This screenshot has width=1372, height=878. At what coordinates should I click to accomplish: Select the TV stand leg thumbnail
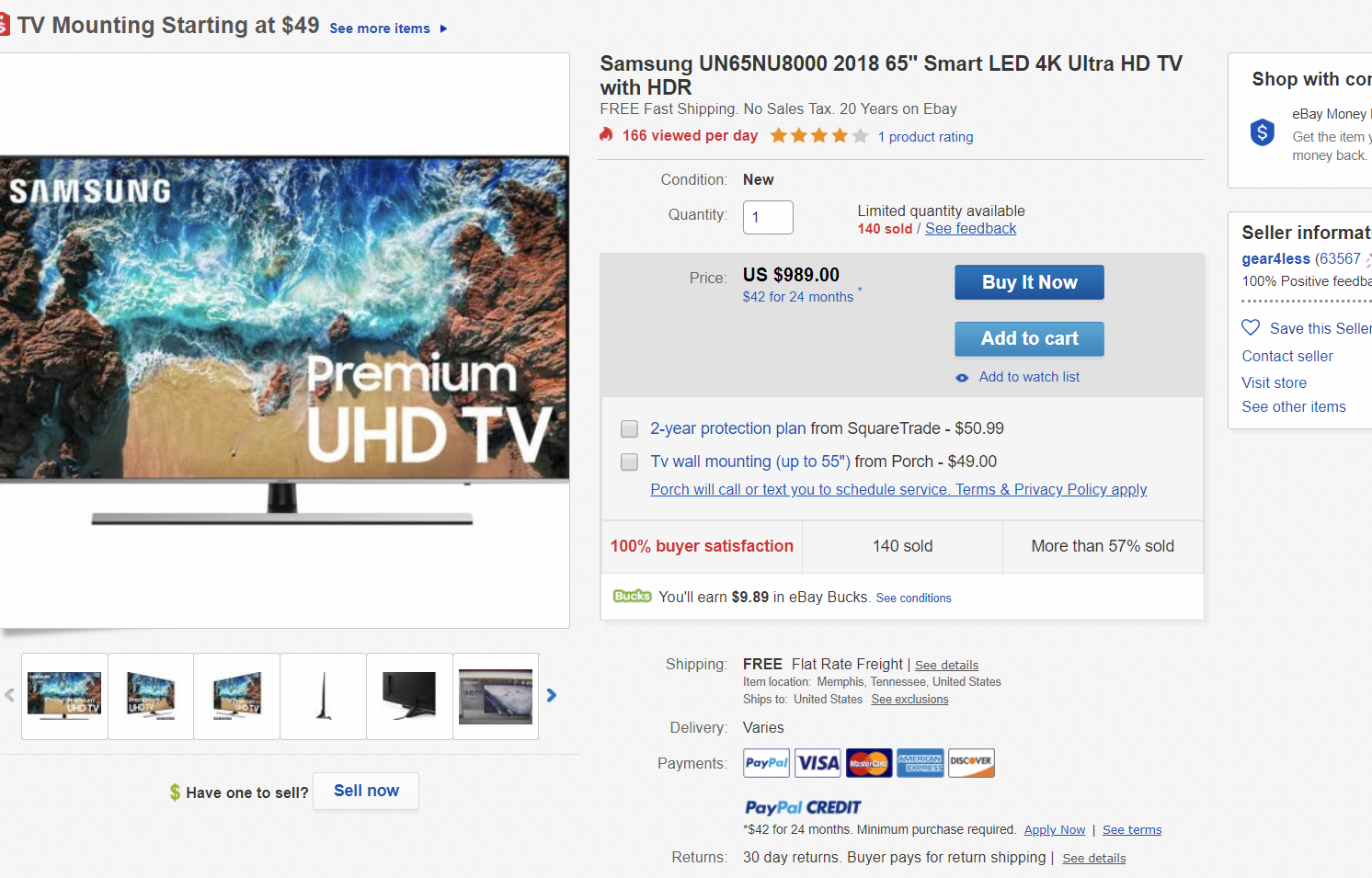pos(323,696)
